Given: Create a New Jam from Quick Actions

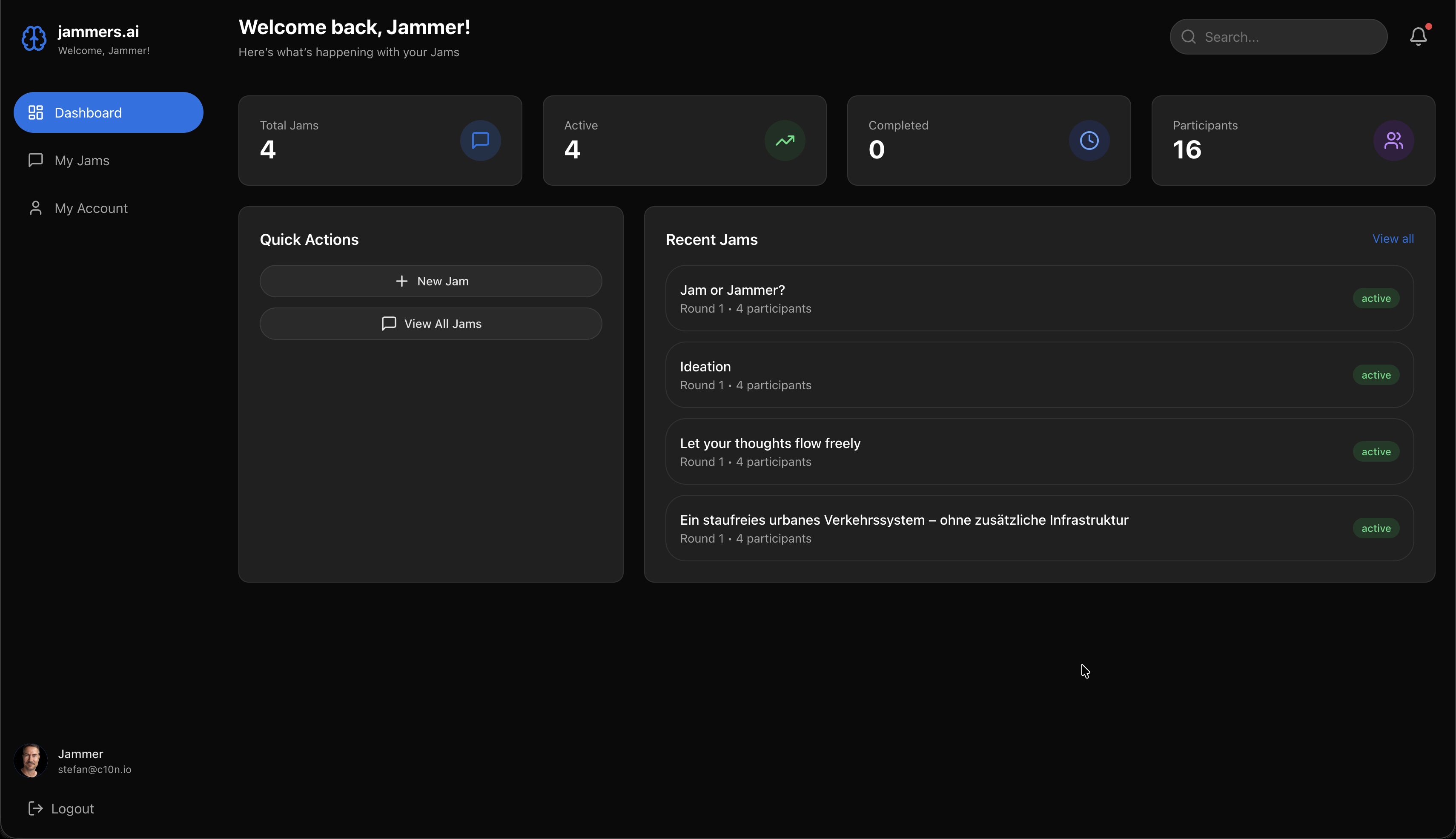Looking at the screenshot, I should pyautogui.click(x=431, y=281).
